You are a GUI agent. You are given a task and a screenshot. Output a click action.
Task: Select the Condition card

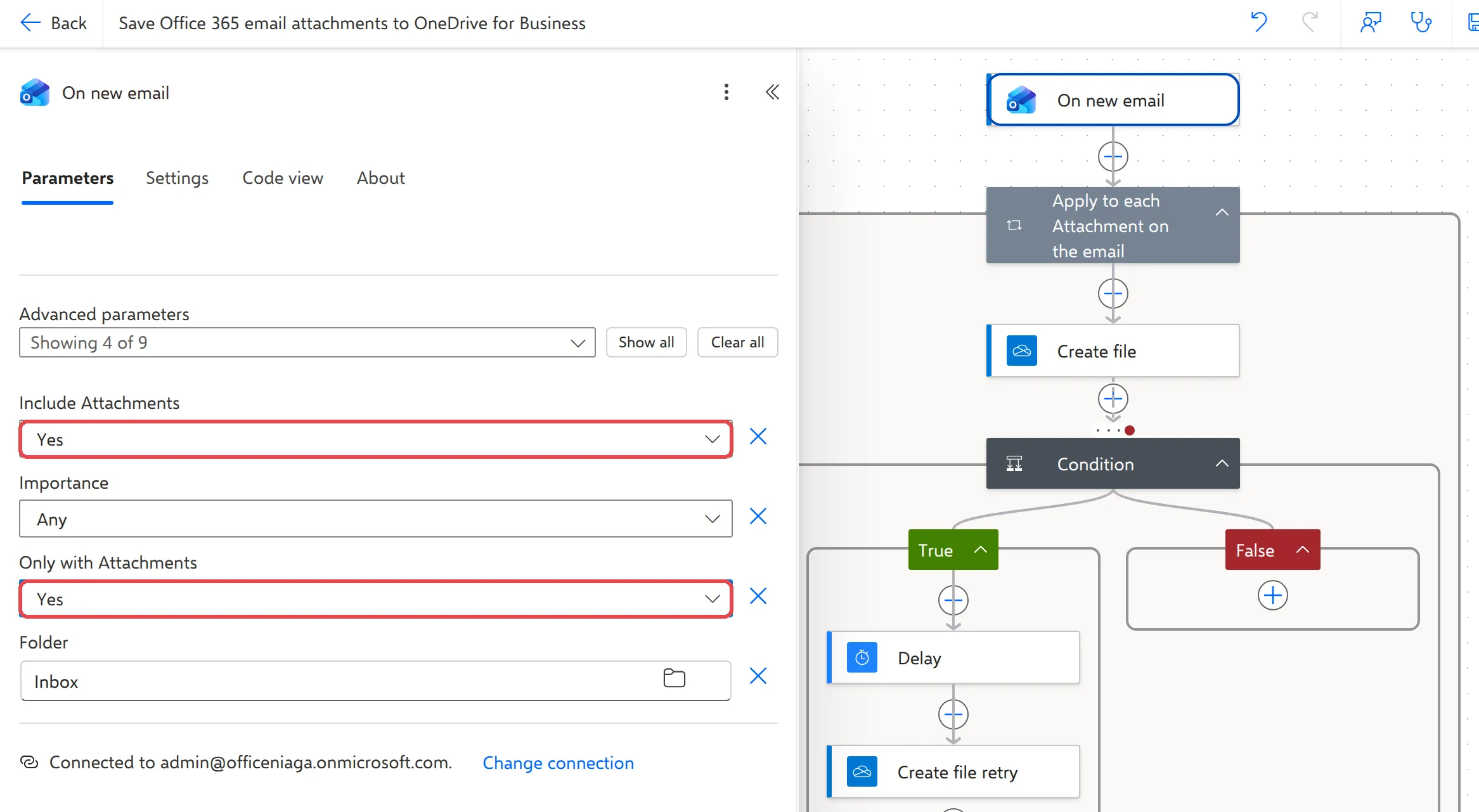click(1113, 463)
